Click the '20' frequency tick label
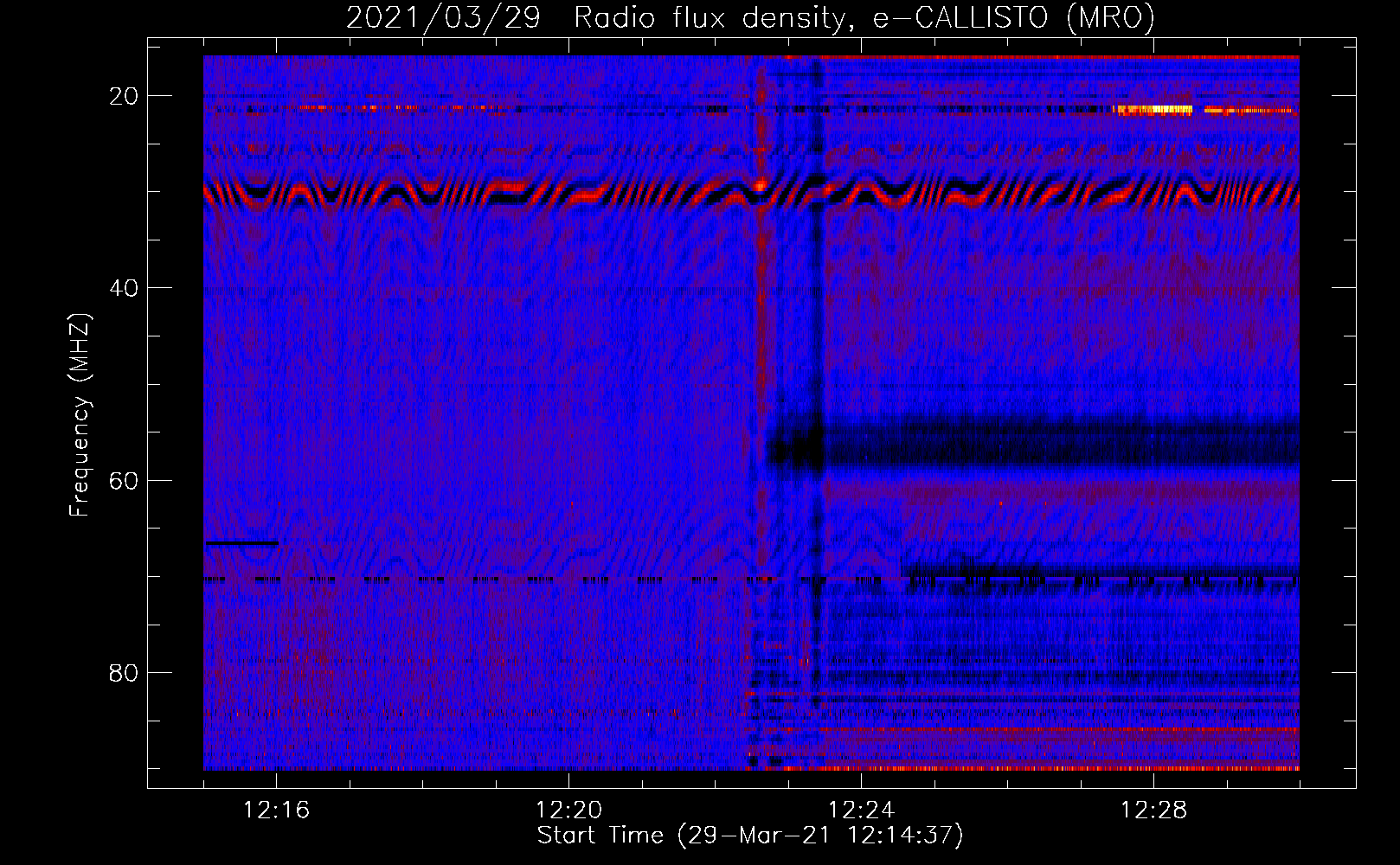 click(x=124, y=96)
